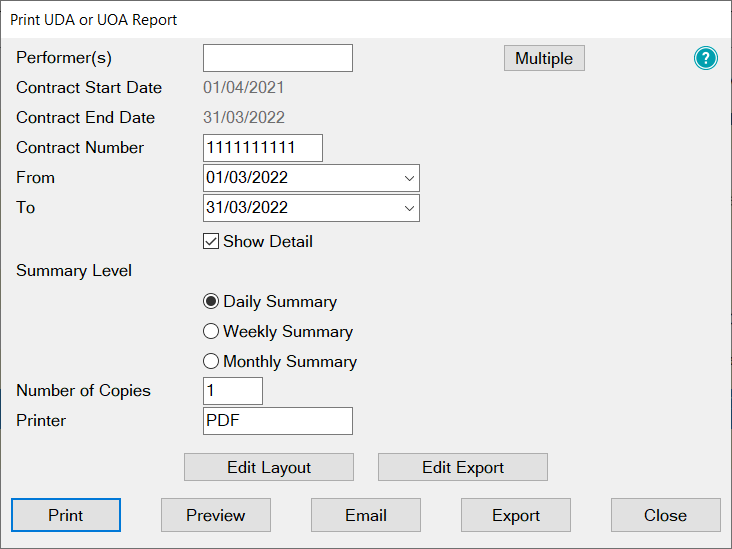Open the To date dropdown arrow

[x=409, y=208]
